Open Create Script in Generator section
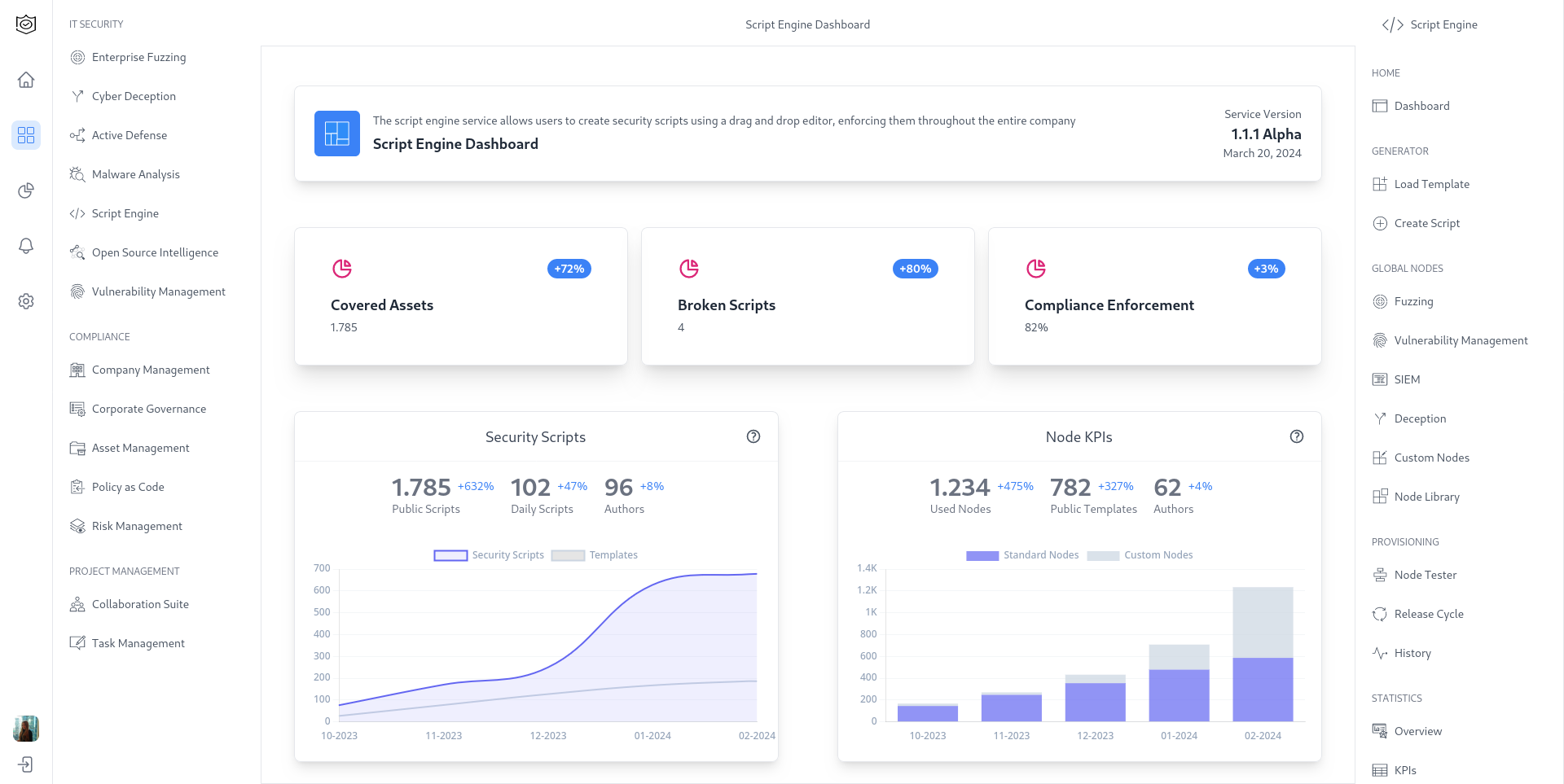The height and width of the screenshot is (784, 1564). tap(1426, 223)
